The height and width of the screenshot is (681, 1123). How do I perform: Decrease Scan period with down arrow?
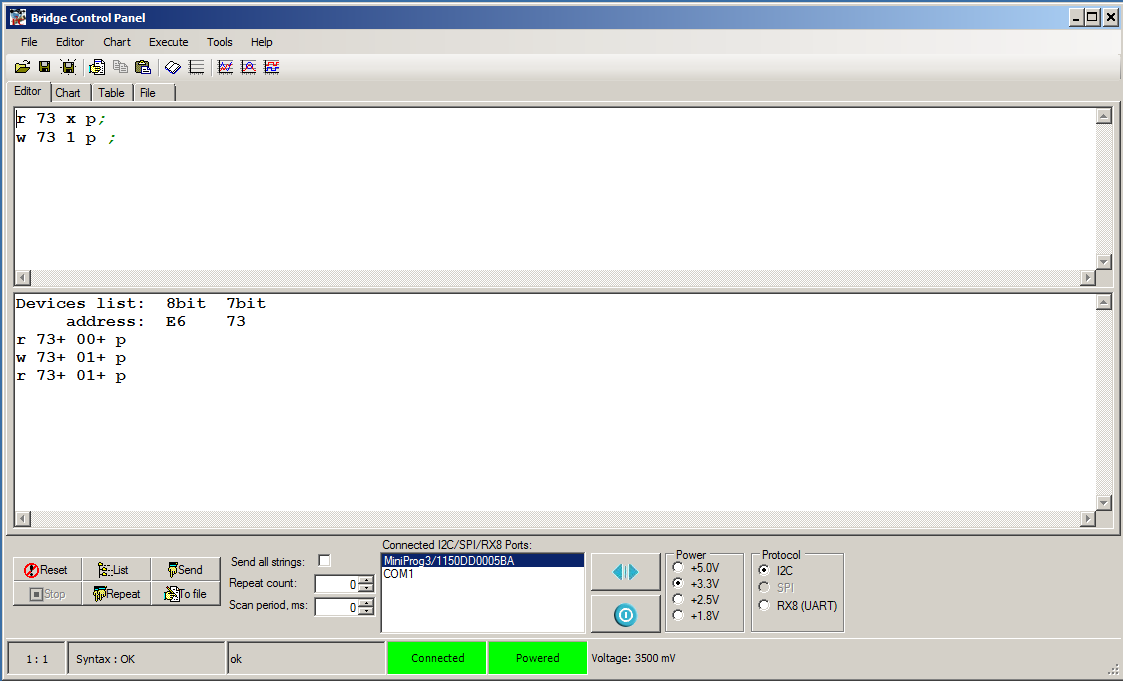pos(366,612)
